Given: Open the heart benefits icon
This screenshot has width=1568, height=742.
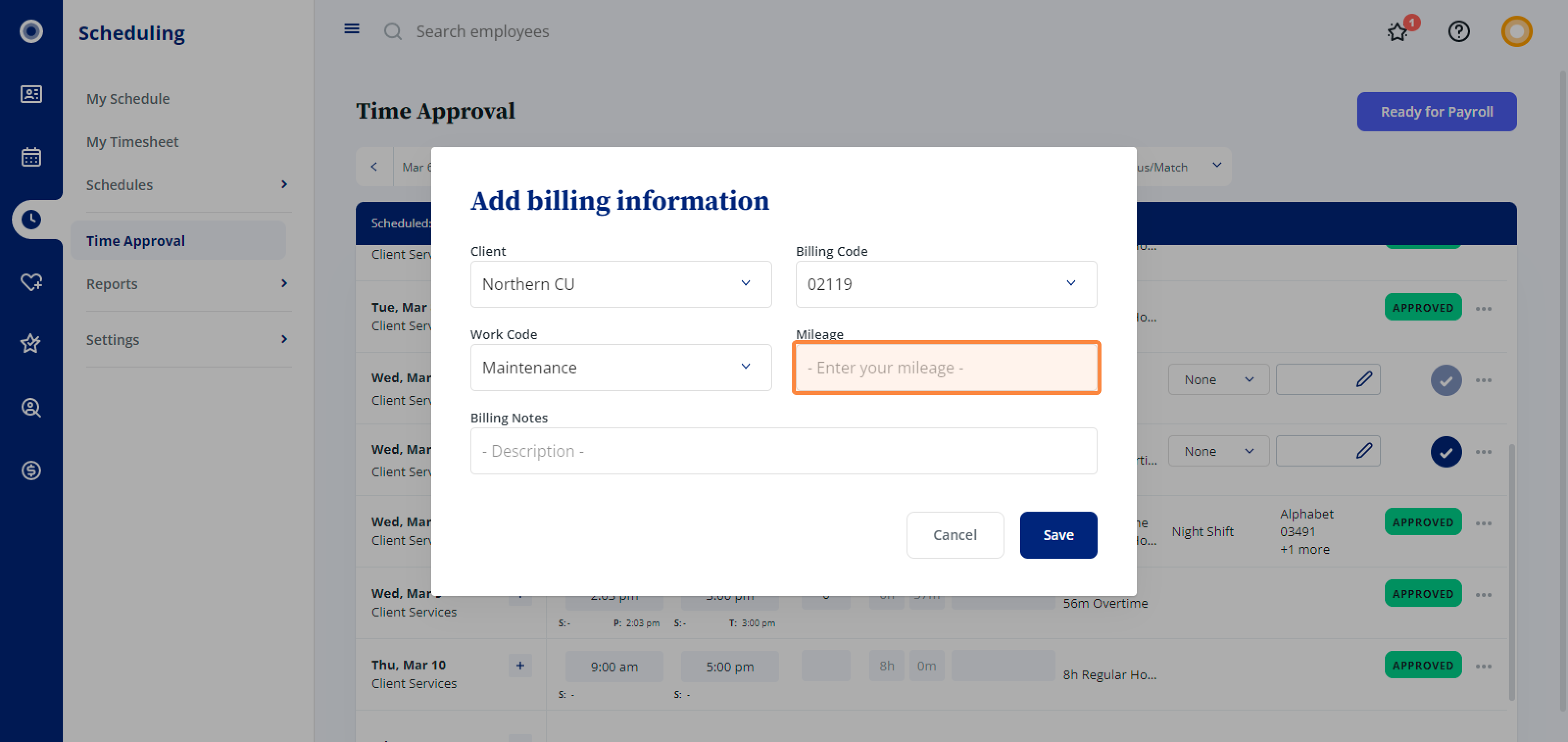Looking at the screenshot, I should pos(31,282).
